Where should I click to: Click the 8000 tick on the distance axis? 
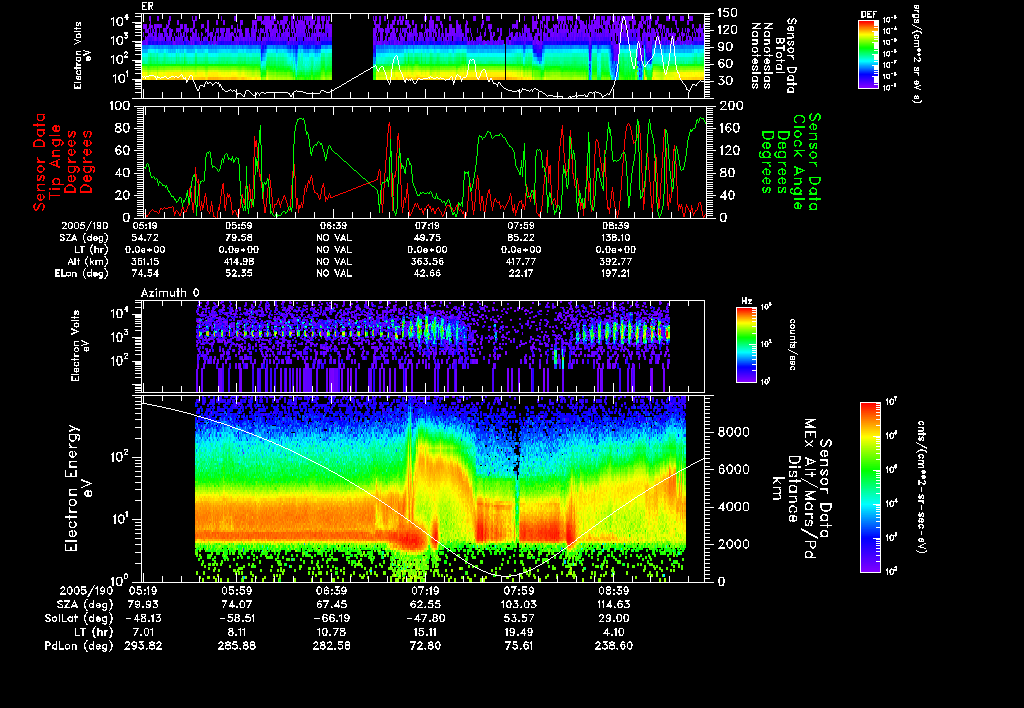pyautogui.click(x=733, y=432)
